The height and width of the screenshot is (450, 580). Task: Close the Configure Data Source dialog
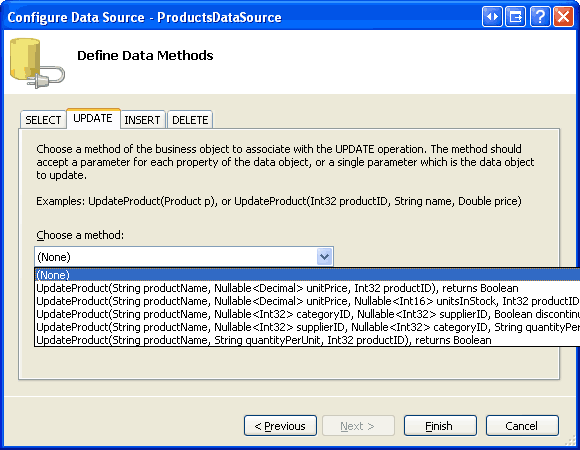[563, 17]
